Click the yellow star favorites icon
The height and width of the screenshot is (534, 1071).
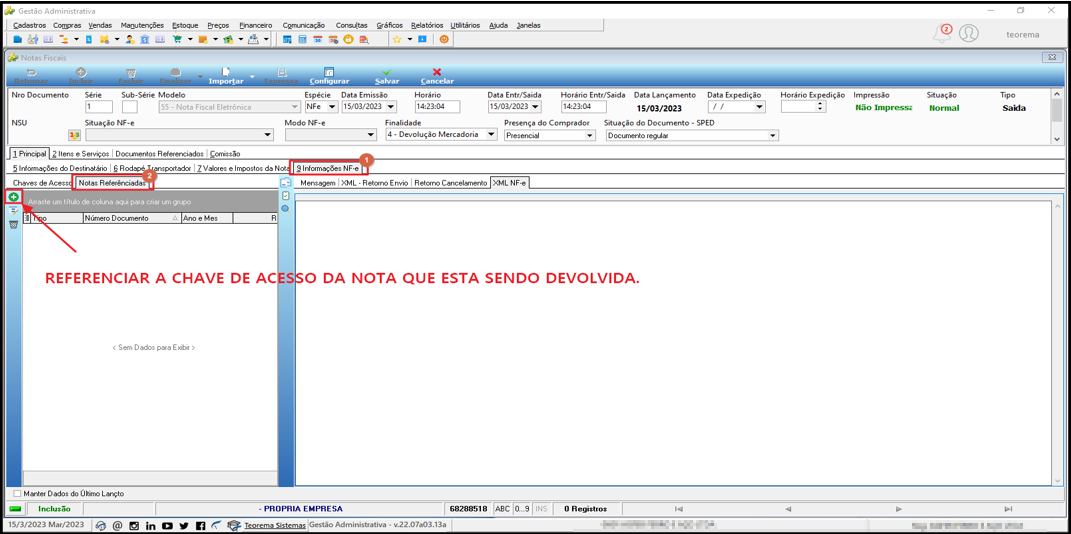click(x=397, y=40)
